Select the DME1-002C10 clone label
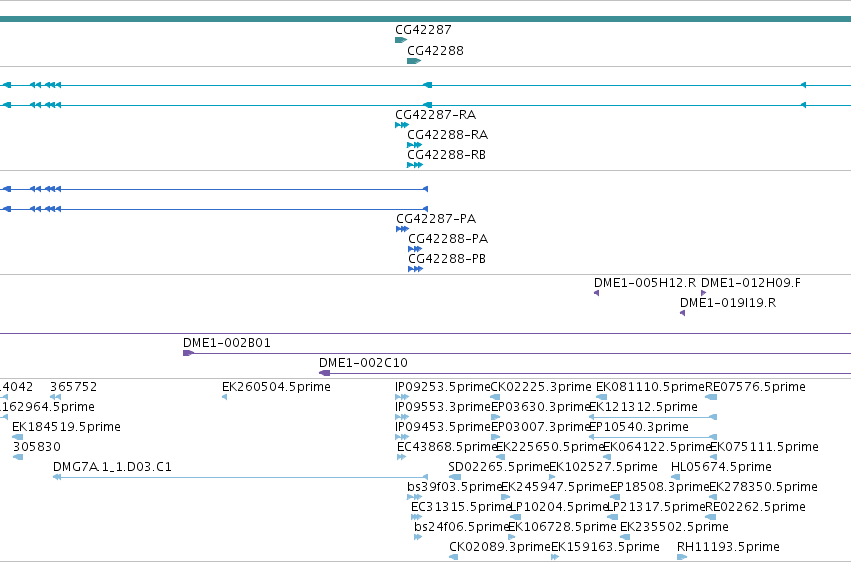The height and width of the screenshot is (562, 851). [363, 363]
